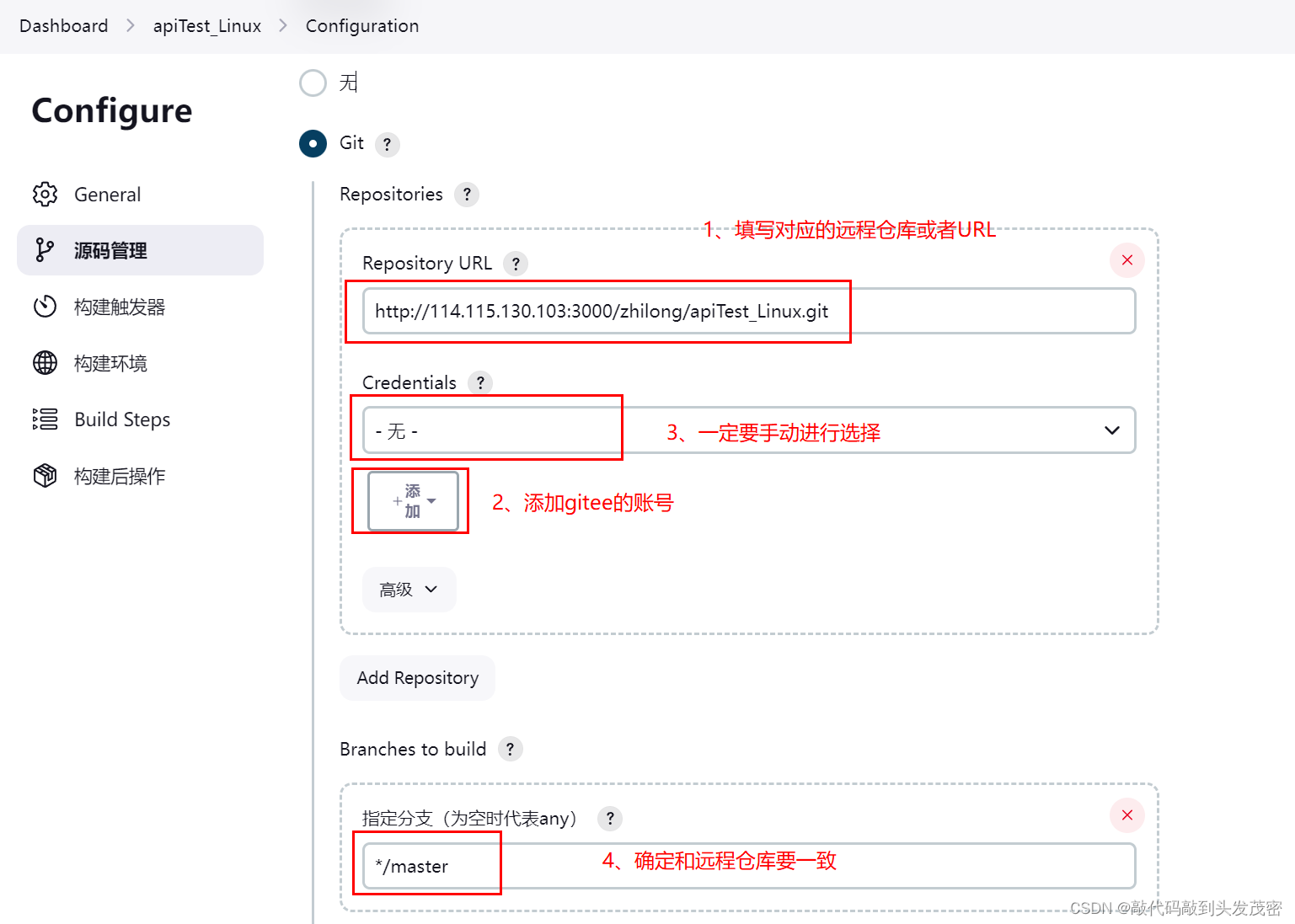This screenshot has height=924, width=1295.
Task: Click the Build Steps list icon
Action: tap(45, 419)
